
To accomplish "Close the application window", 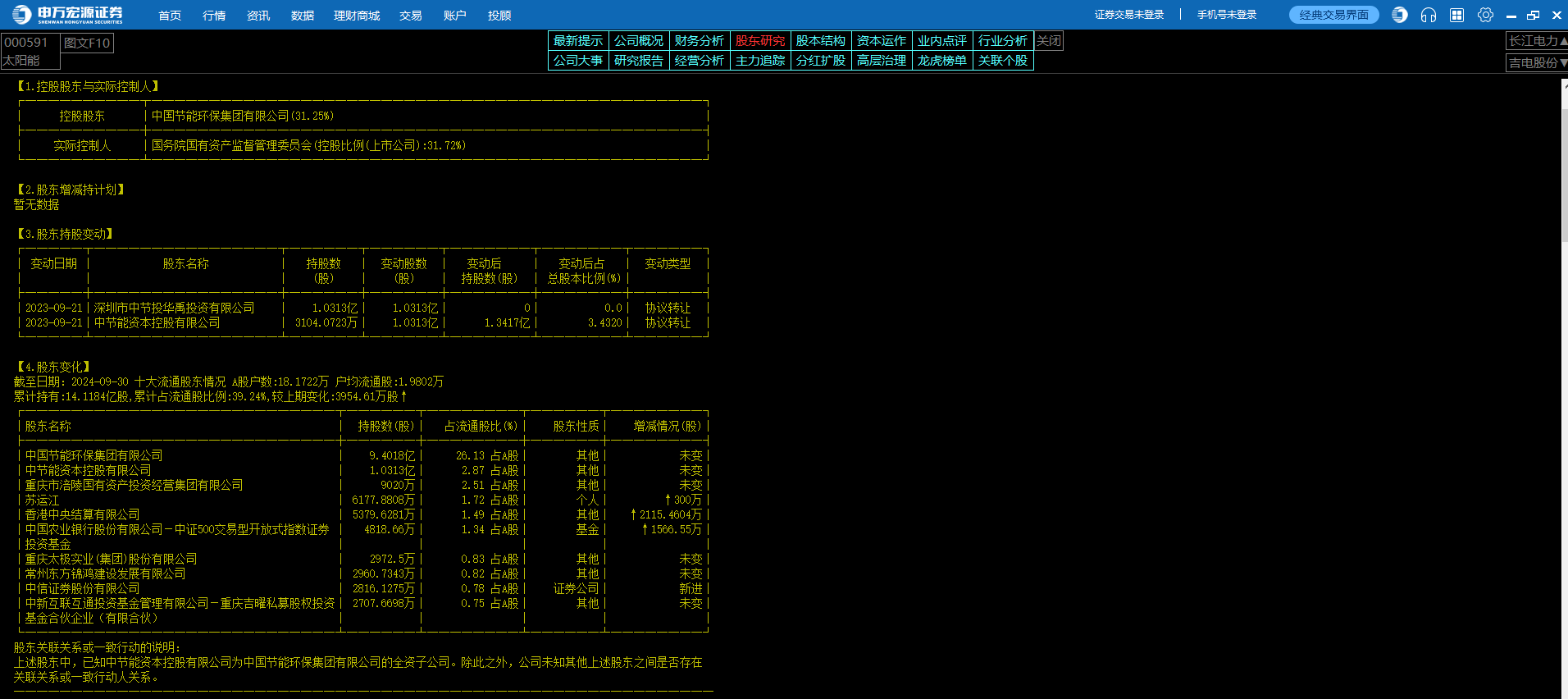I will click(1557, 15).
